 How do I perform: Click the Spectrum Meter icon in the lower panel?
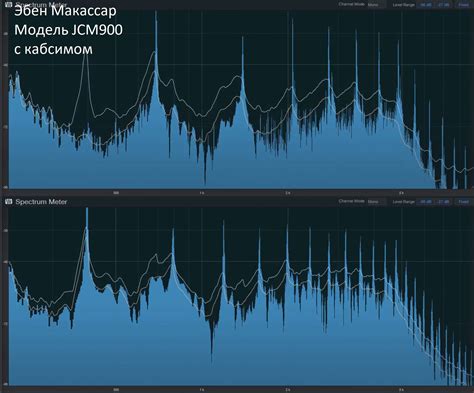point(9,201)
